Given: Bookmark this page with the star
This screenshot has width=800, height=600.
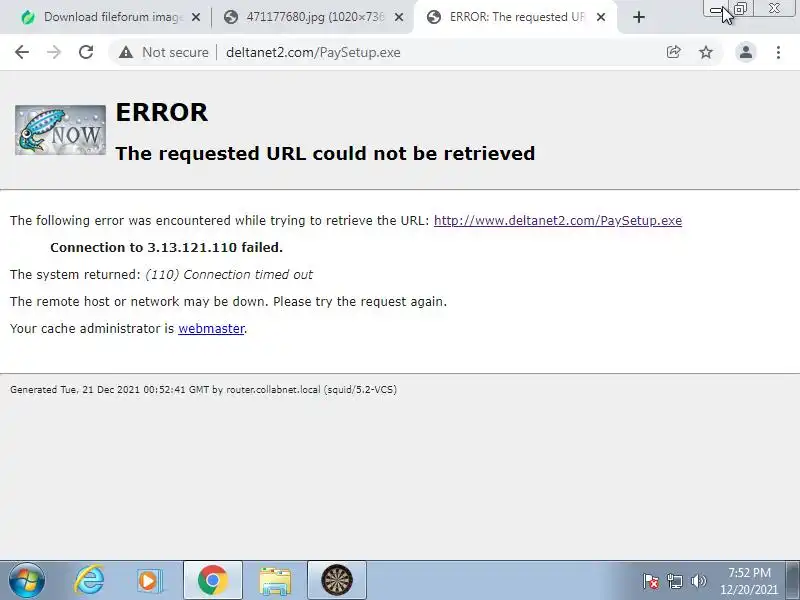Looking at the screenshot, I should pyautogui.click(x=706, y=52).
